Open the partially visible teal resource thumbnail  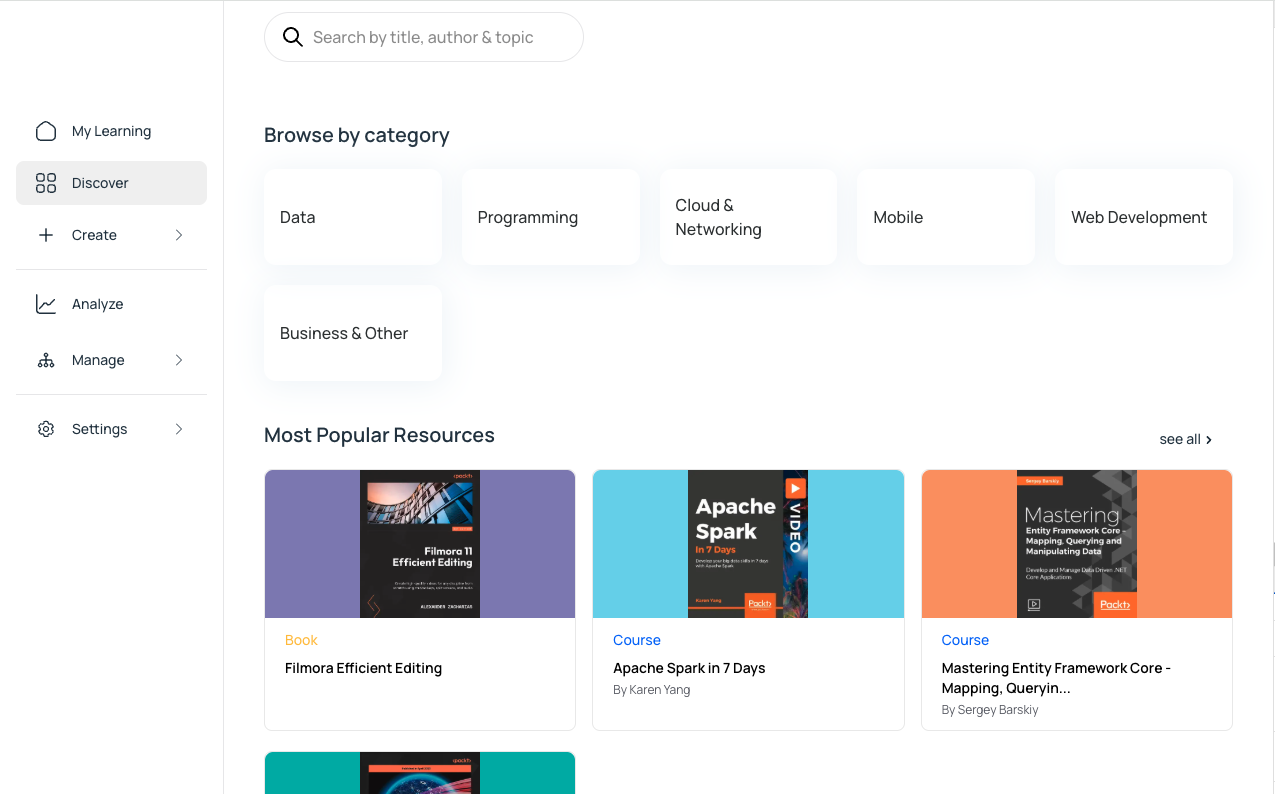pos(420,773)
